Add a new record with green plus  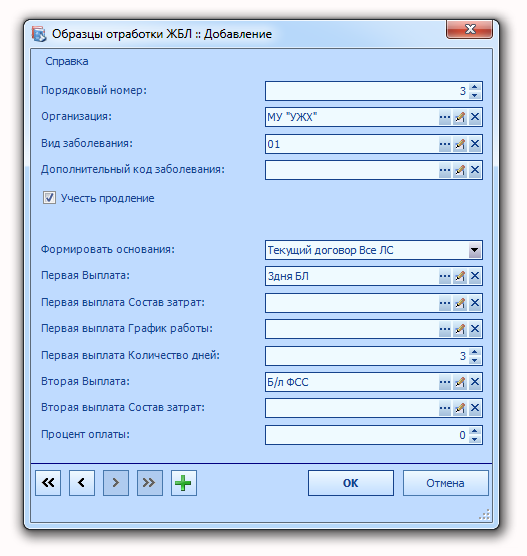tap(184, 483)
